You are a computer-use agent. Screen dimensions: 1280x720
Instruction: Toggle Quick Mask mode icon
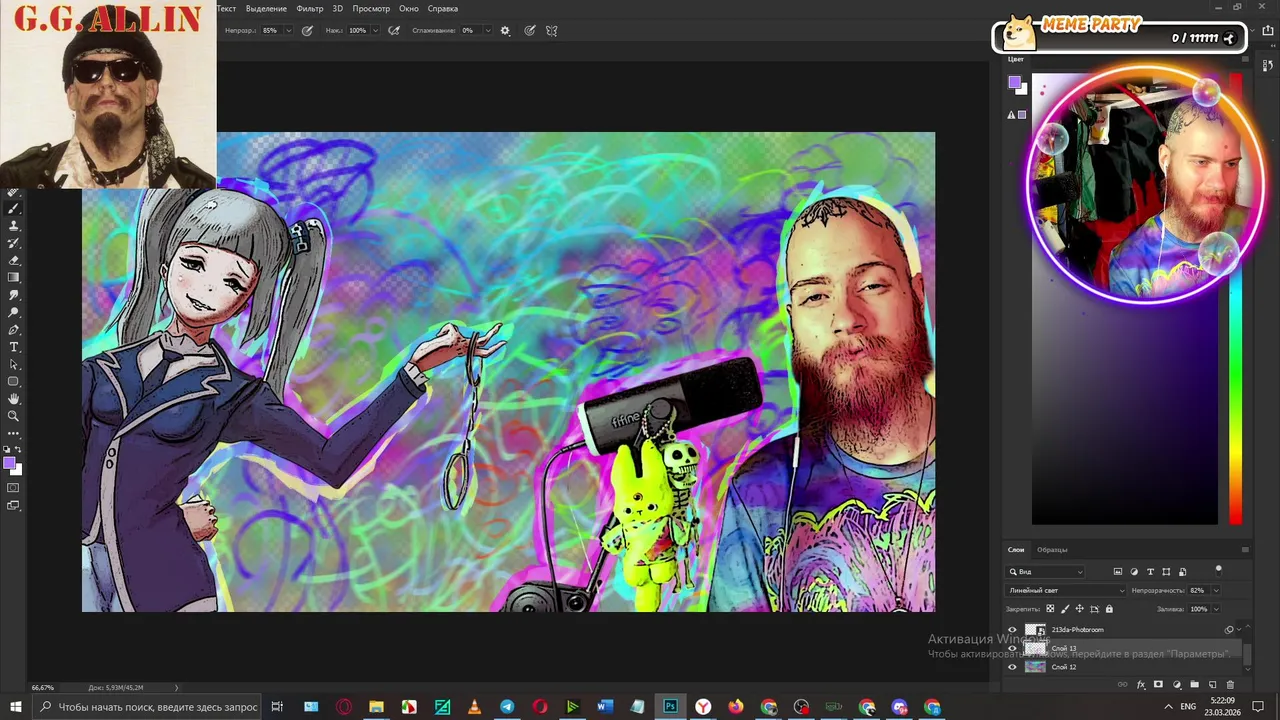pos(13,488)
